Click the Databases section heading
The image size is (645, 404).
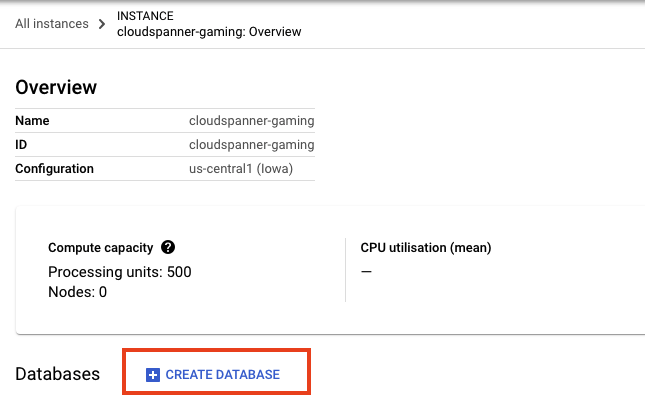58,374
